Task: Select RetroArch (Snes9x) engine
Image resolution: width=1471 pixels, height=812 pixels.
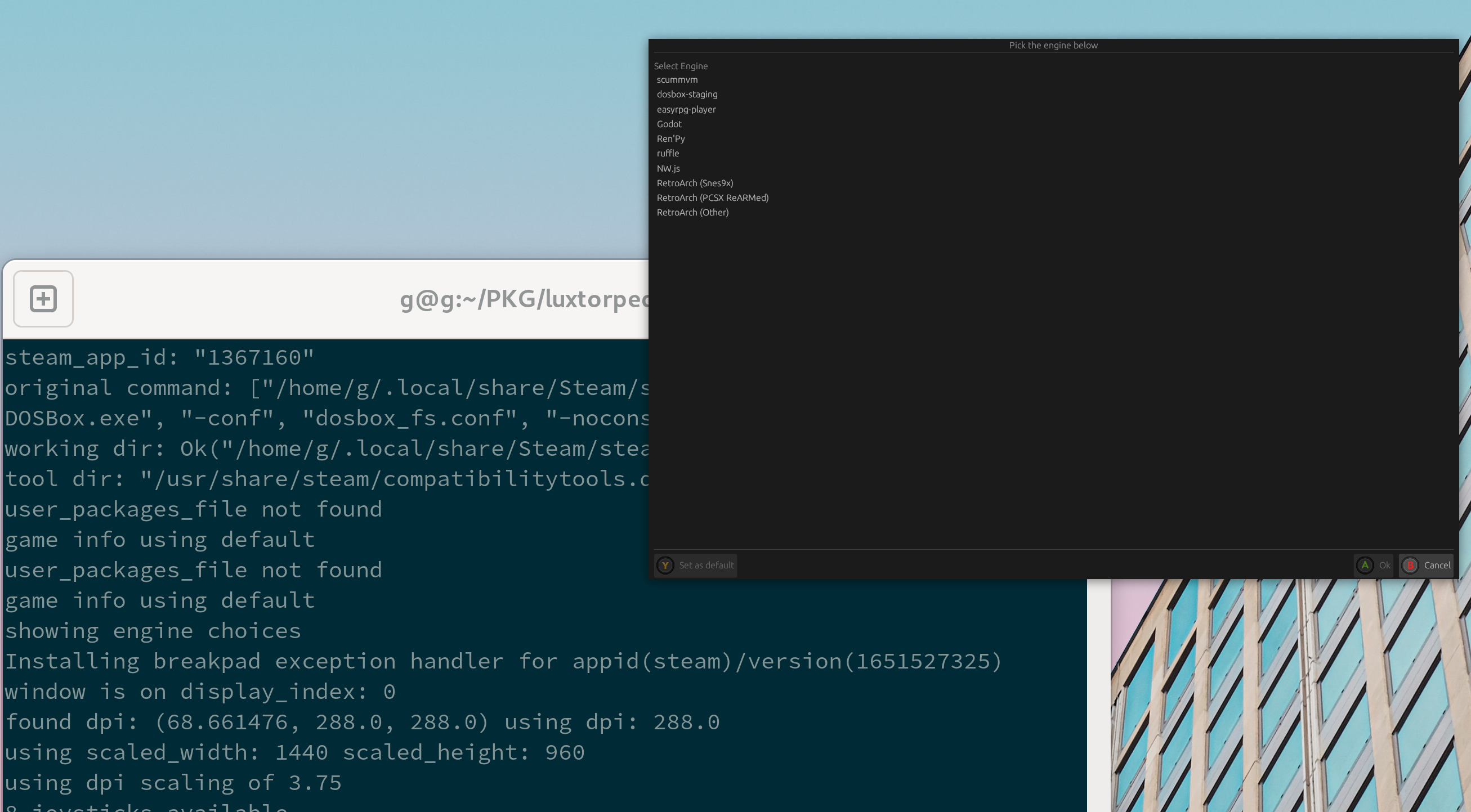Action: [x=695, y=182]
